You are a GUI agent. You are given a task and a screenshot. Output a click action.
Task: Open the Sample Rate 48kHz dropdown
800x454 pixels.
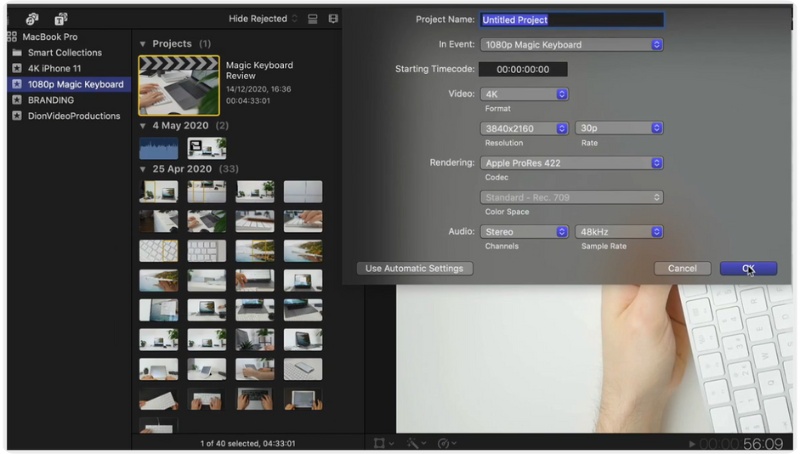click(x=619, y=232)
